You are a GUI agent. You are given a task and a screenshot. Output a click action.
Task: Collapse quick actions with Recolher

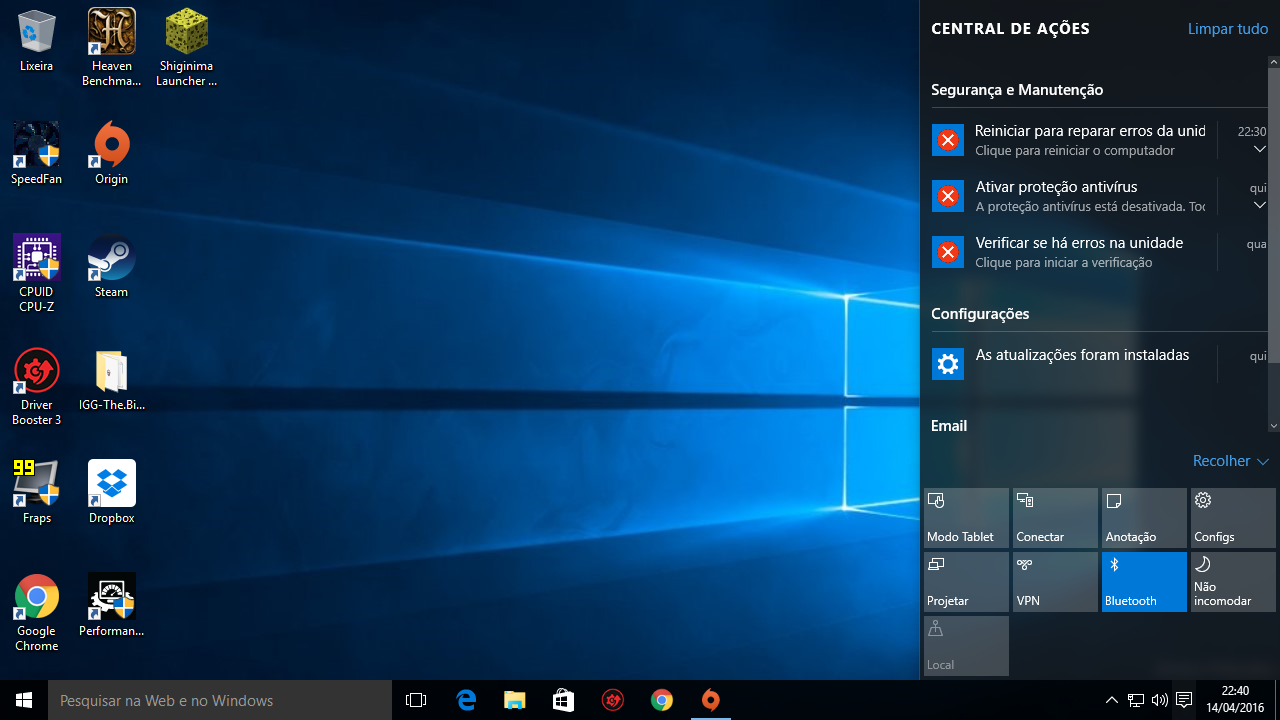1231,461
